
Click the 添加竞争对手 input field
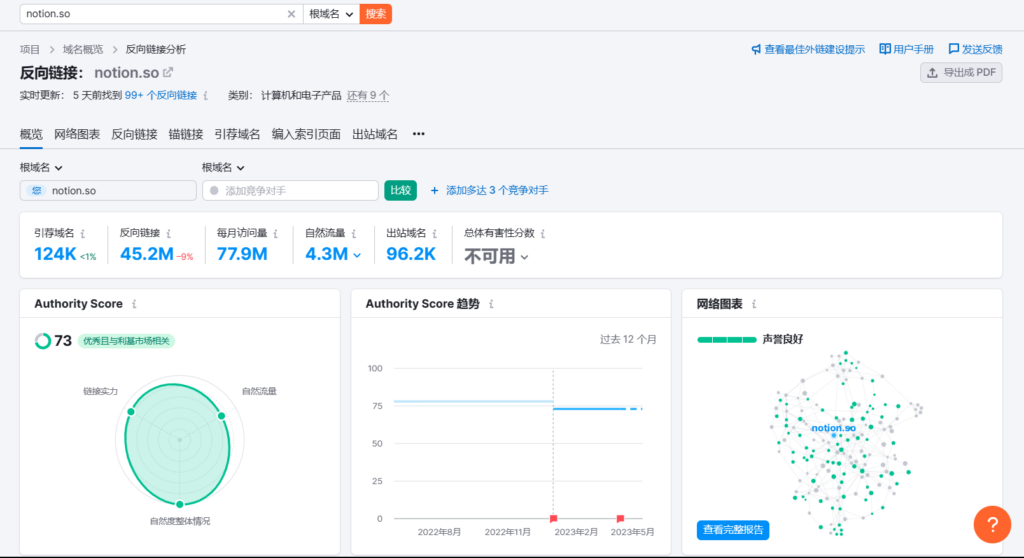coord(290,191)
